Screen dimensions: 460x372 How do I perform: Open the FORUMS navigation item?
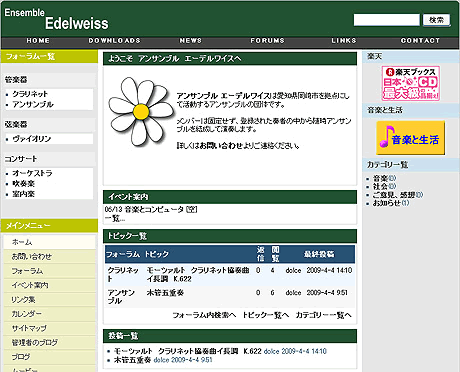(x=267, y=41)
